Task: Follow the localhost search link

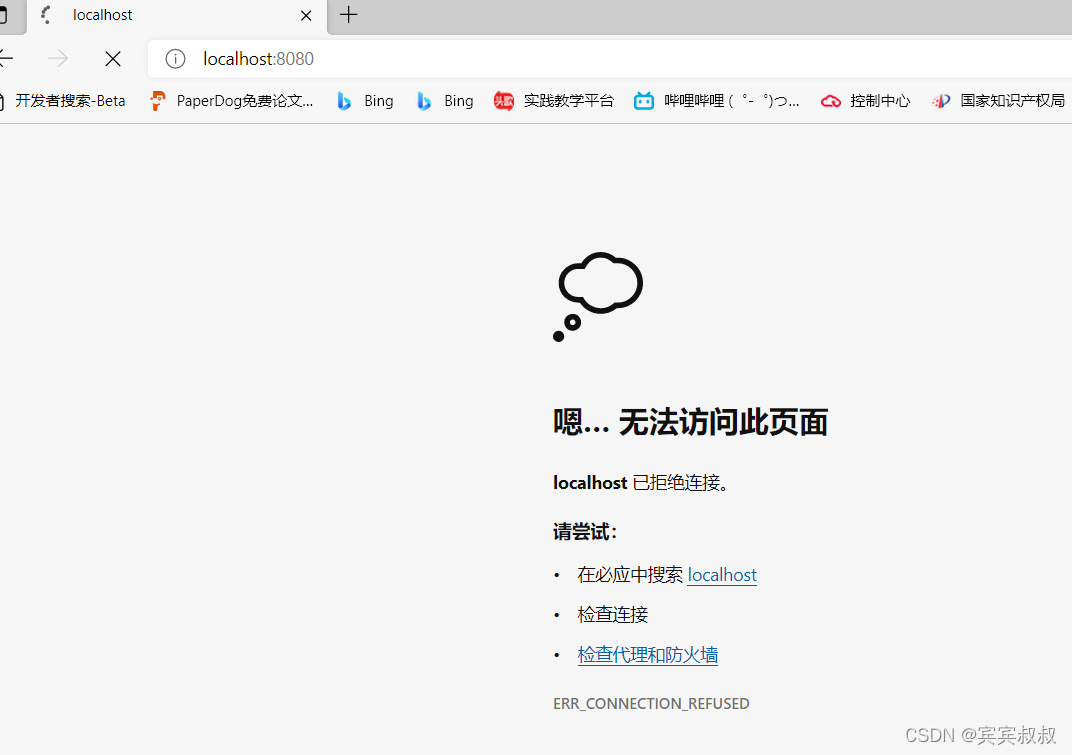Action: pos(721,574)
